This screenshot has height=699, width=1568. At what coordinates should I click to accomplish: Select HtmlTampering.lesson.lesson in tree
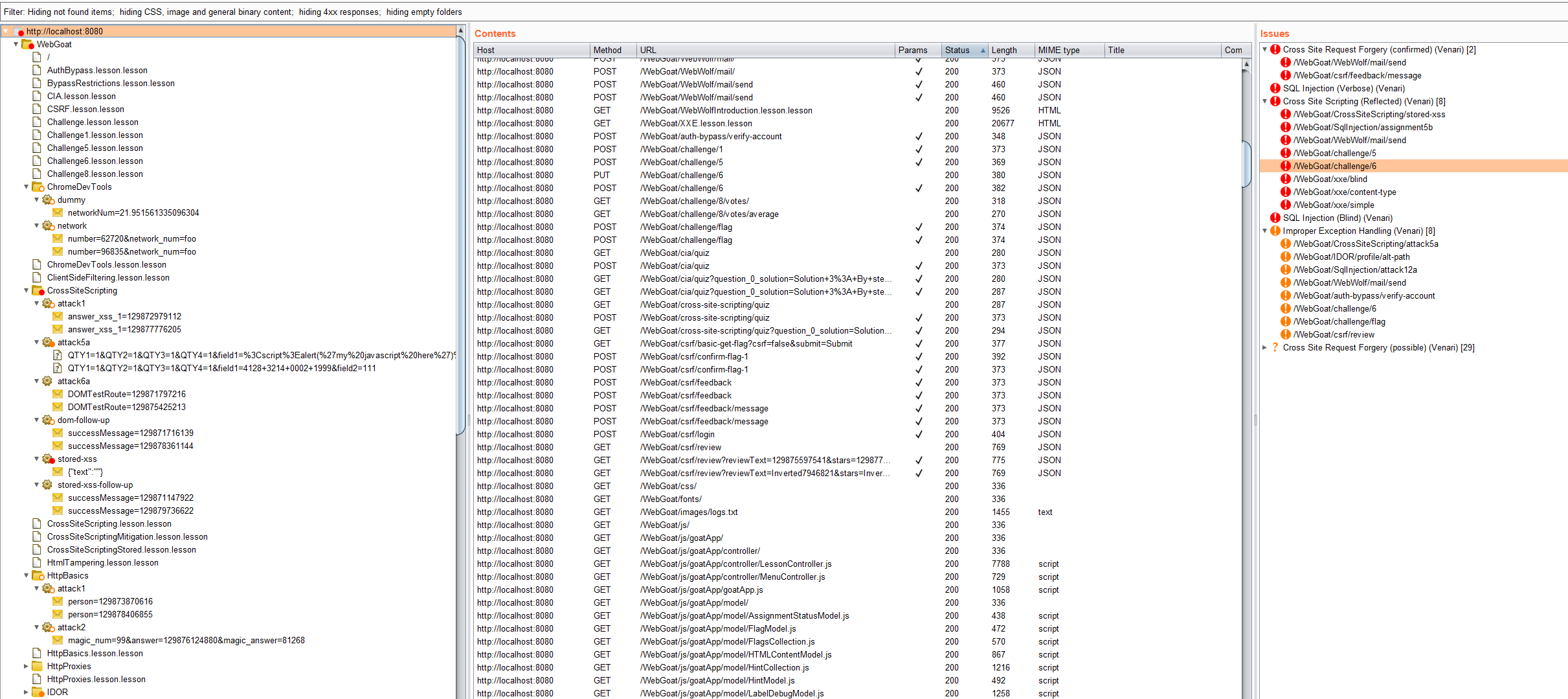pyautogui.click(x=102, y=562)
